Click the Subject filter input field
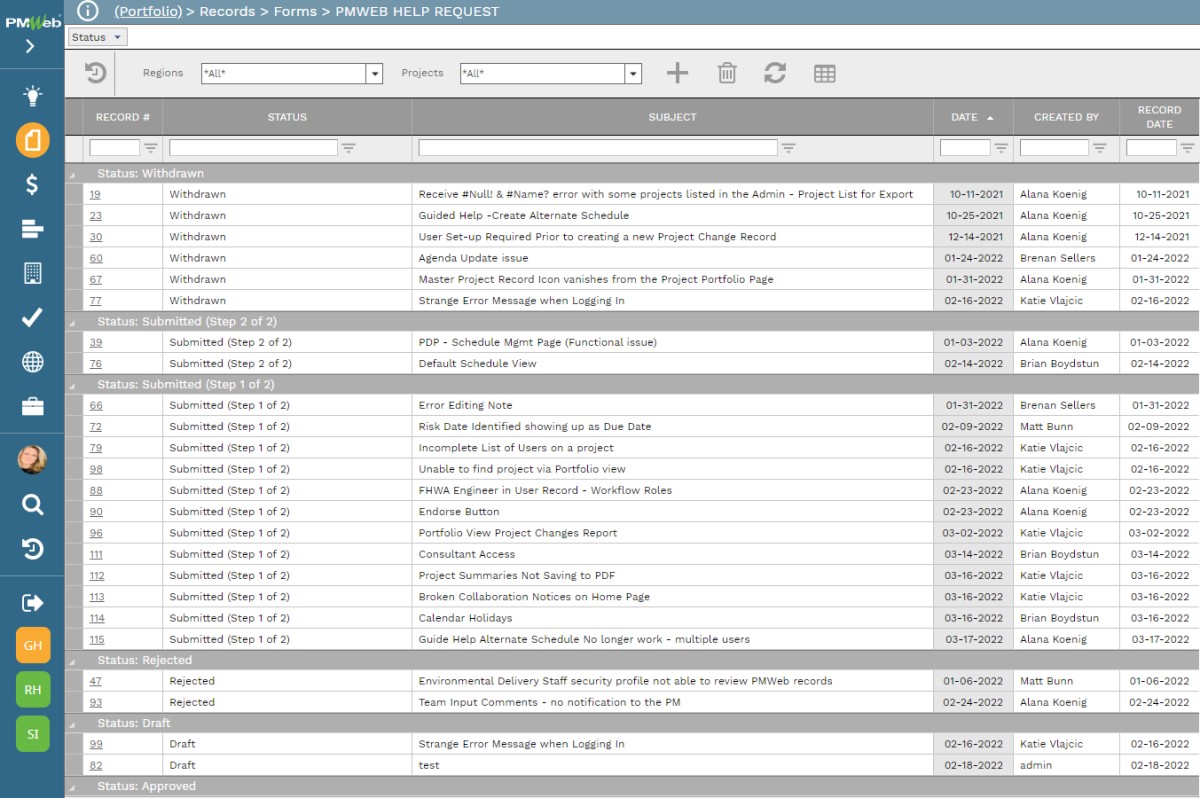Viewport: 1200px width, 798px height. pyautogui.click(x=597, y=148)
